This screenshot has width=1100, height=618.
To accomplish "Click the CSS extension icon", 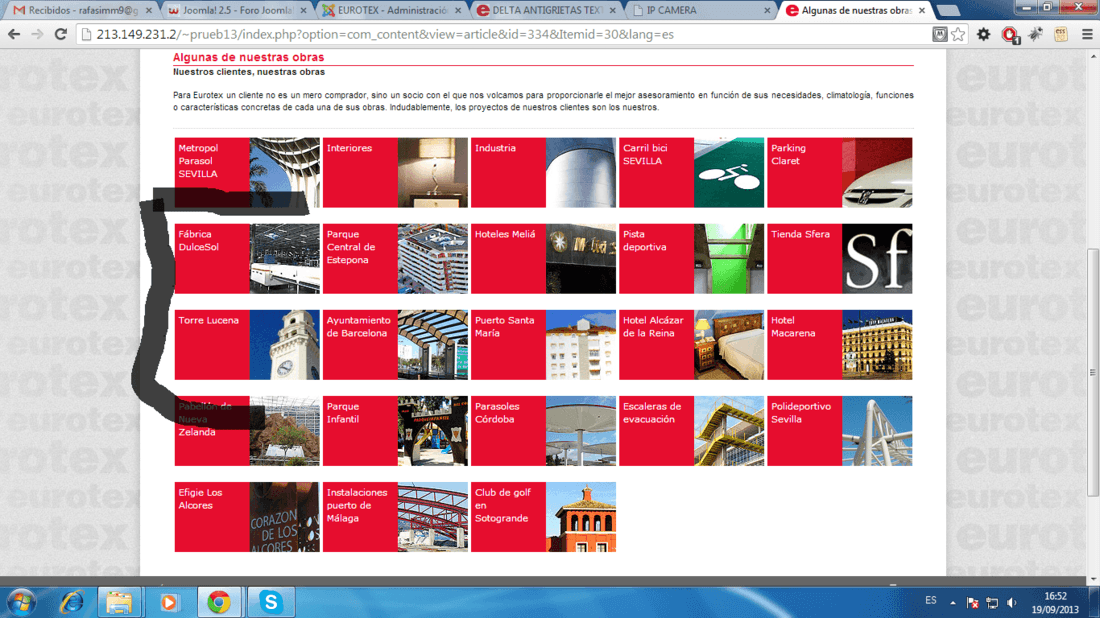I will click(1061, 34).
